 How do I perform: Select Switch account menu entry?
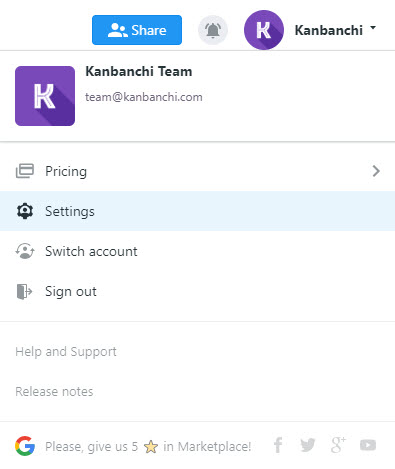[197, 251]
